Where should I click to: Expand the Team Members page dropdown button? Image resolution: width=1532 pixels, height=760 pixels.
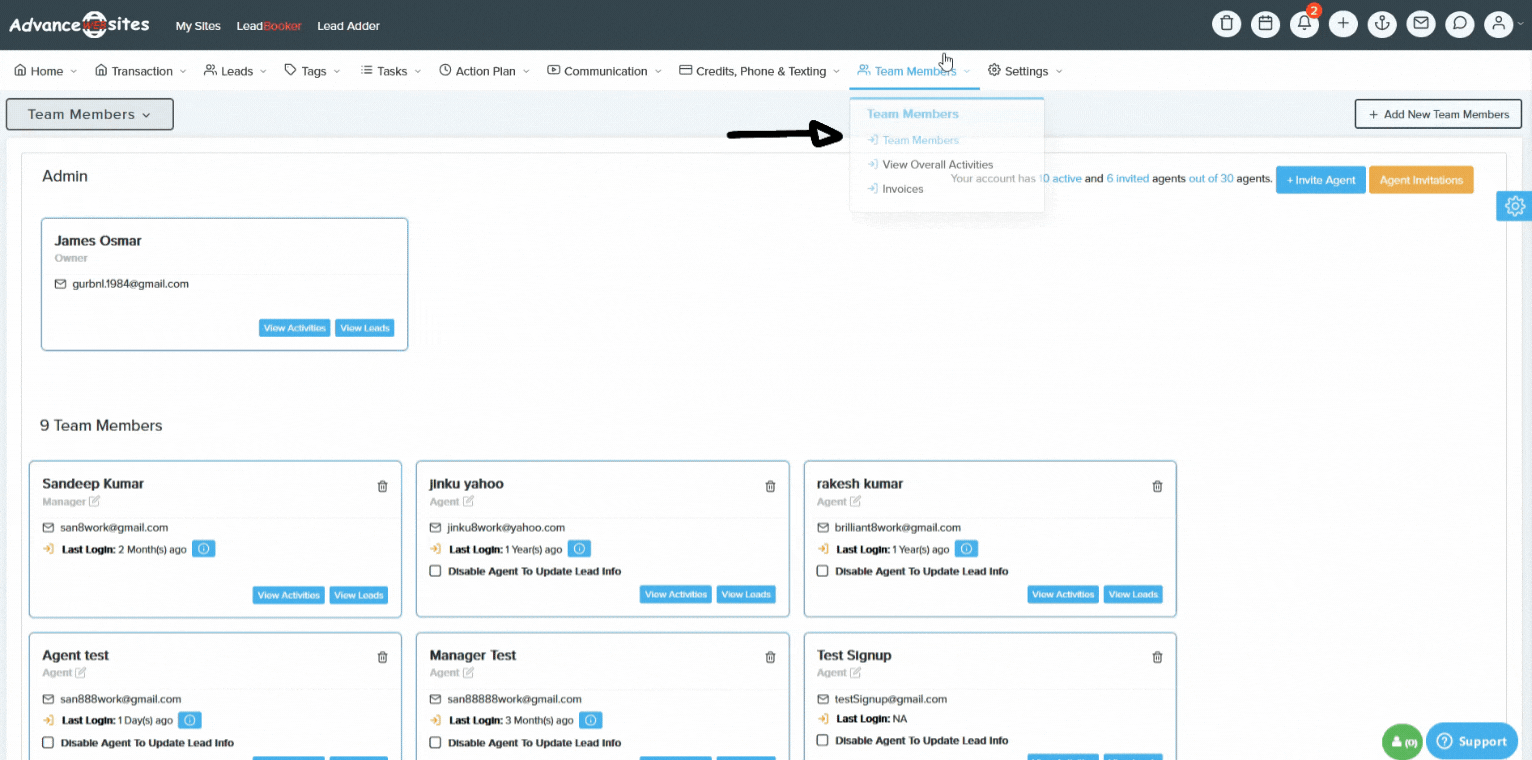tap(90, 114)
